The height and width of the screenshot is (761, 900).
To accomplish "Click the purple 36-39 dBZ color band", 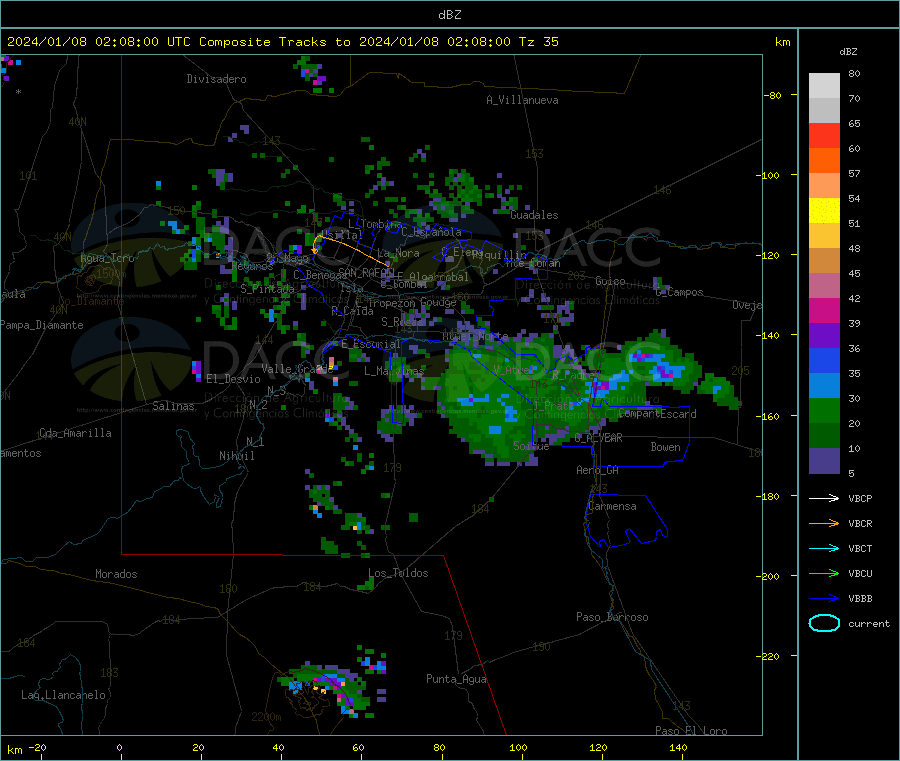I will point(824,336).
